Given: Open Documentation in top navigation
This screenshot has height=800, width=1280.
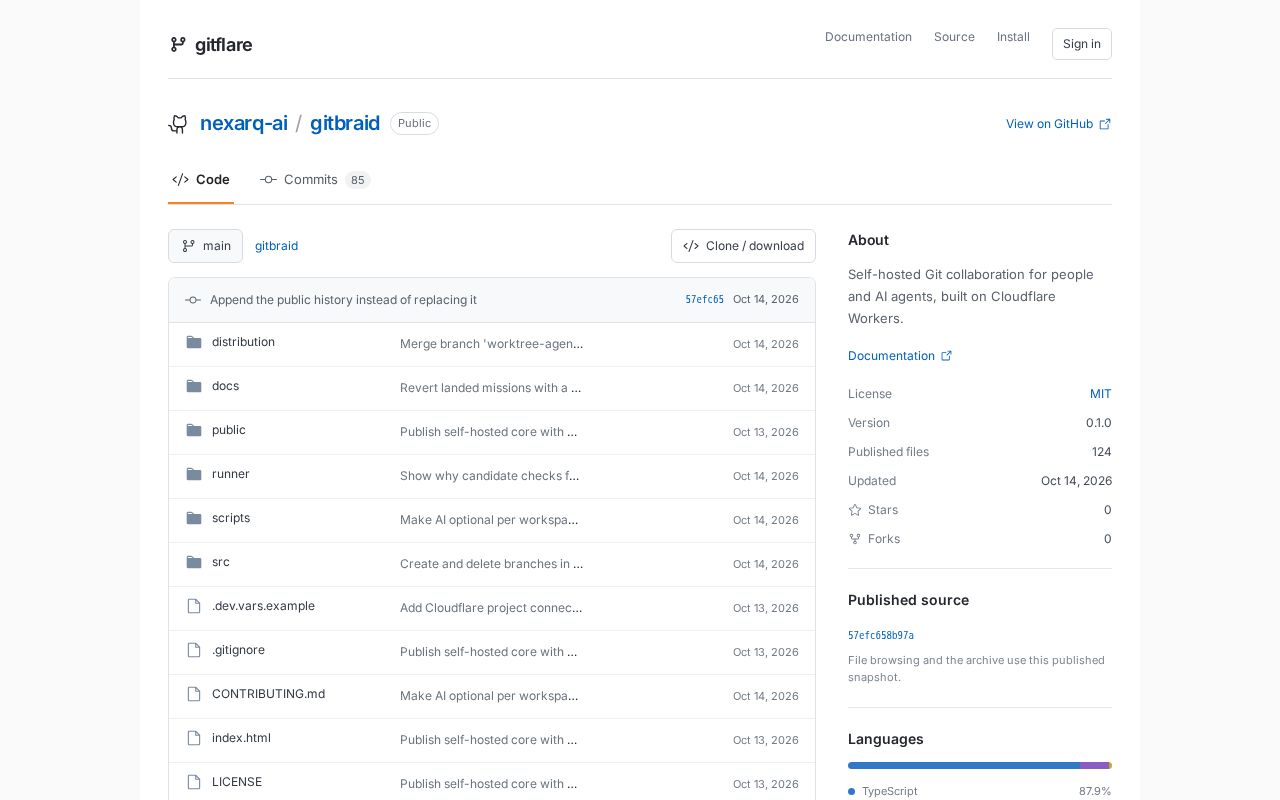Looking at the screenshot, I should click(x=868, y=37).
